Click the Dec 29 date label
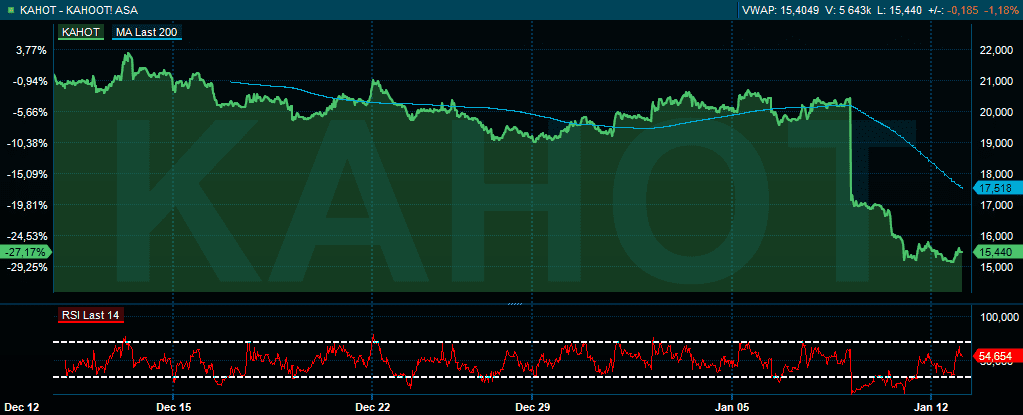 (533, 407)
